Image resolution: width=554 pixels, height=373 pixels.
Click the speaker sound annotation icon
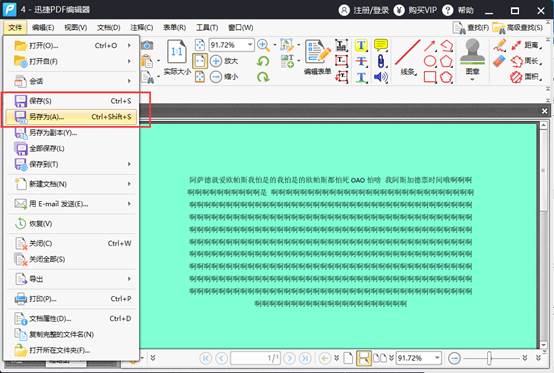point(381,77)
